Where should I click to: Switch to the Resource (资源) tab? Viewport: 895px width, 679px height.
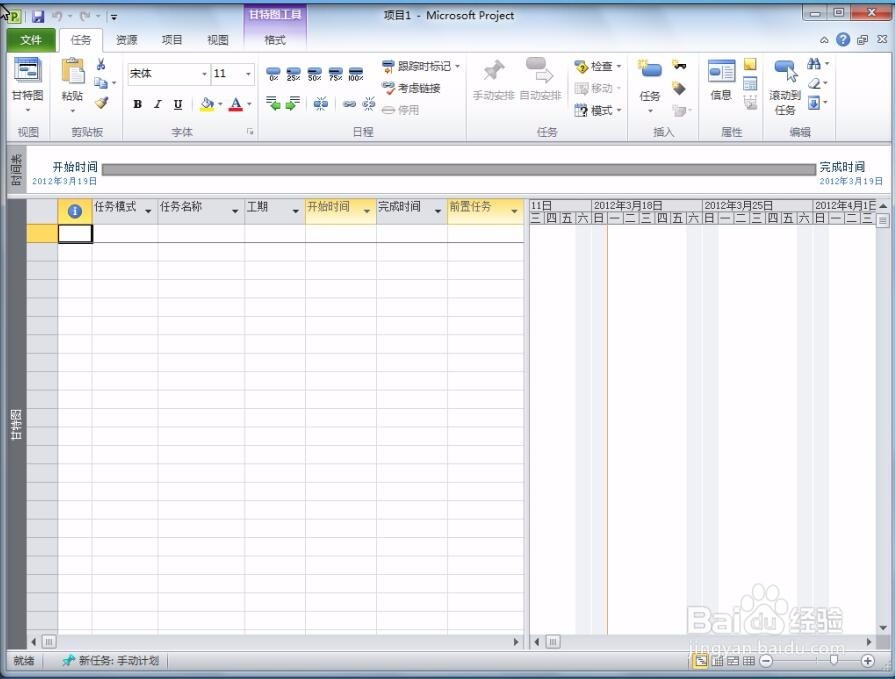[x=126, y=40]
